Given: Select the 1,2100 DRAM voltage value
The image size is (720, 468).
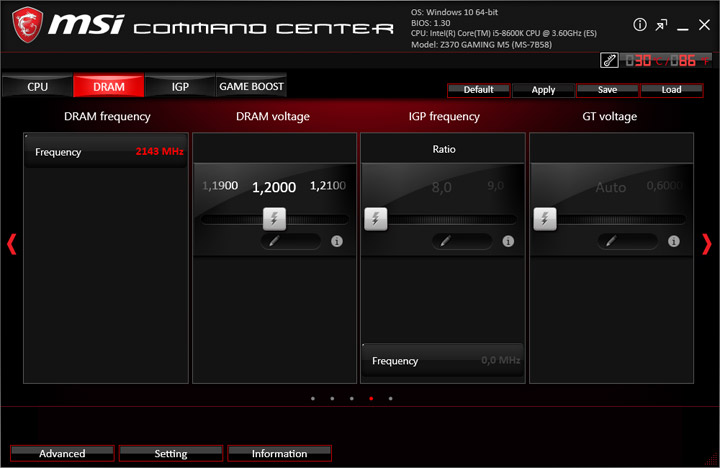Looking at the screenshot, I should click(x=328, y=186).
